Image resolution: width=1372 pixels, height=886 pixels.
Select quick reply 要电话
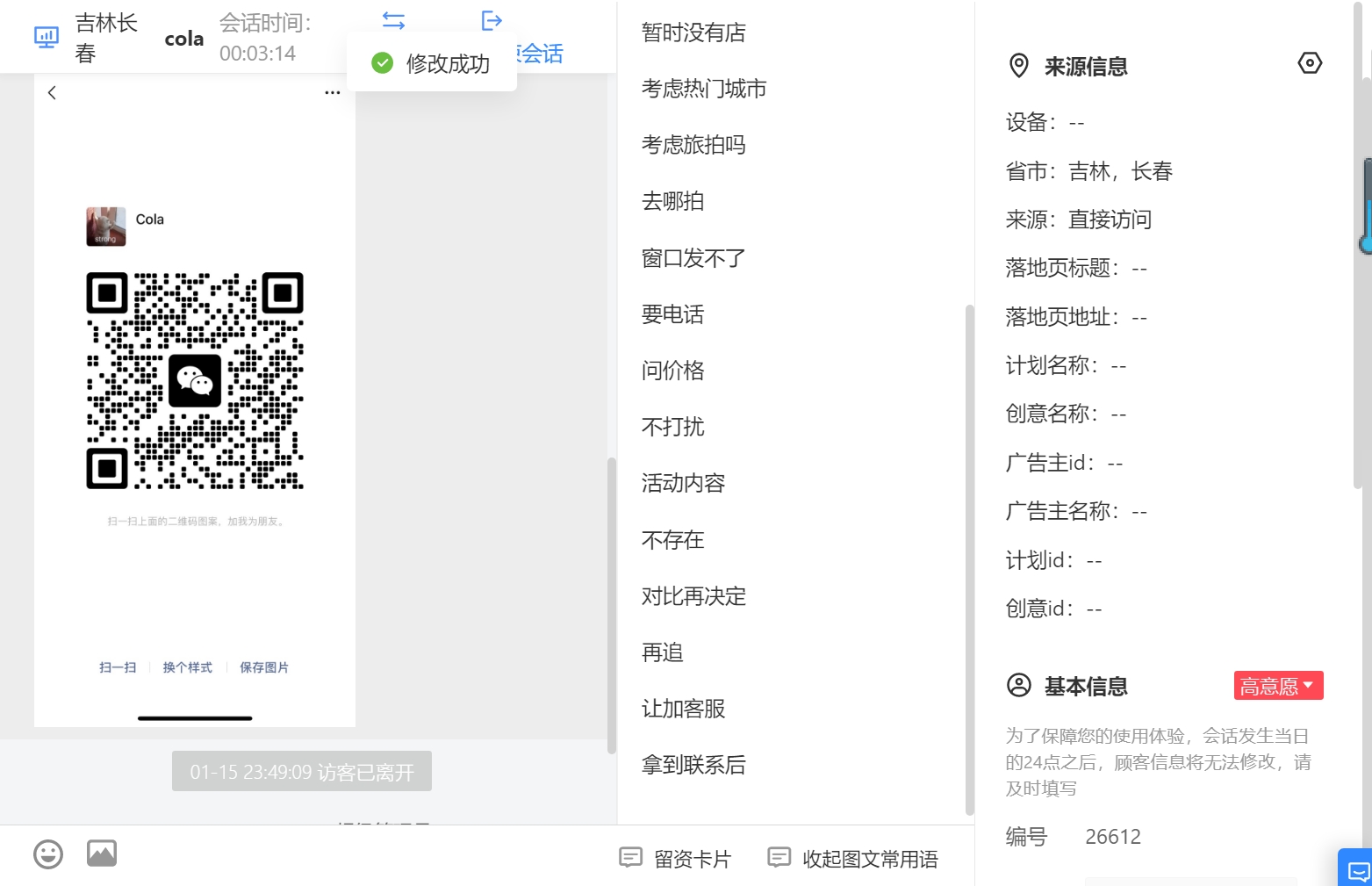point(672,314)
